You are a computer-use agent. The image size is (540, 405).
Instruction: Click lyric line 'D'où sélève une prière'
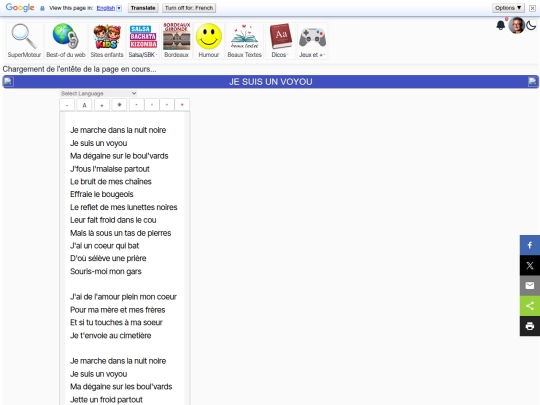(x=108, y=258)
